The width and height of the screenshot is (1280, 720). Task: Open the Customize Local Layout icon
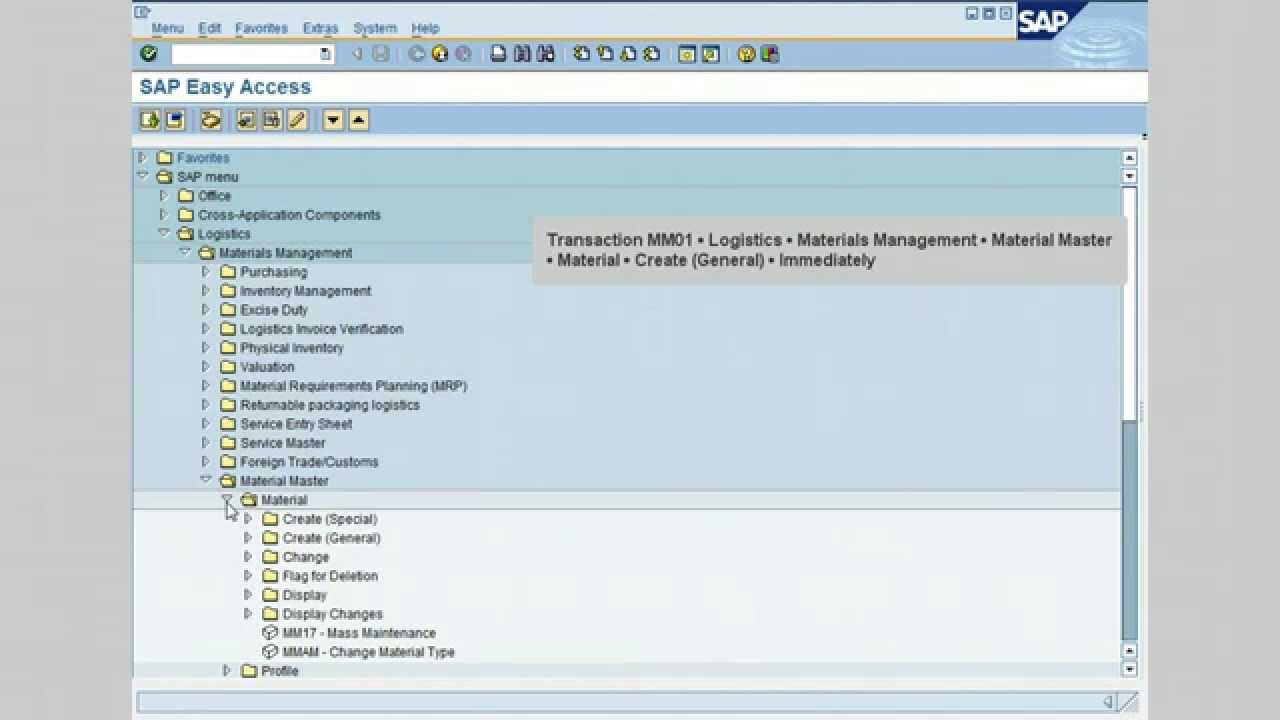pos(770,54)
